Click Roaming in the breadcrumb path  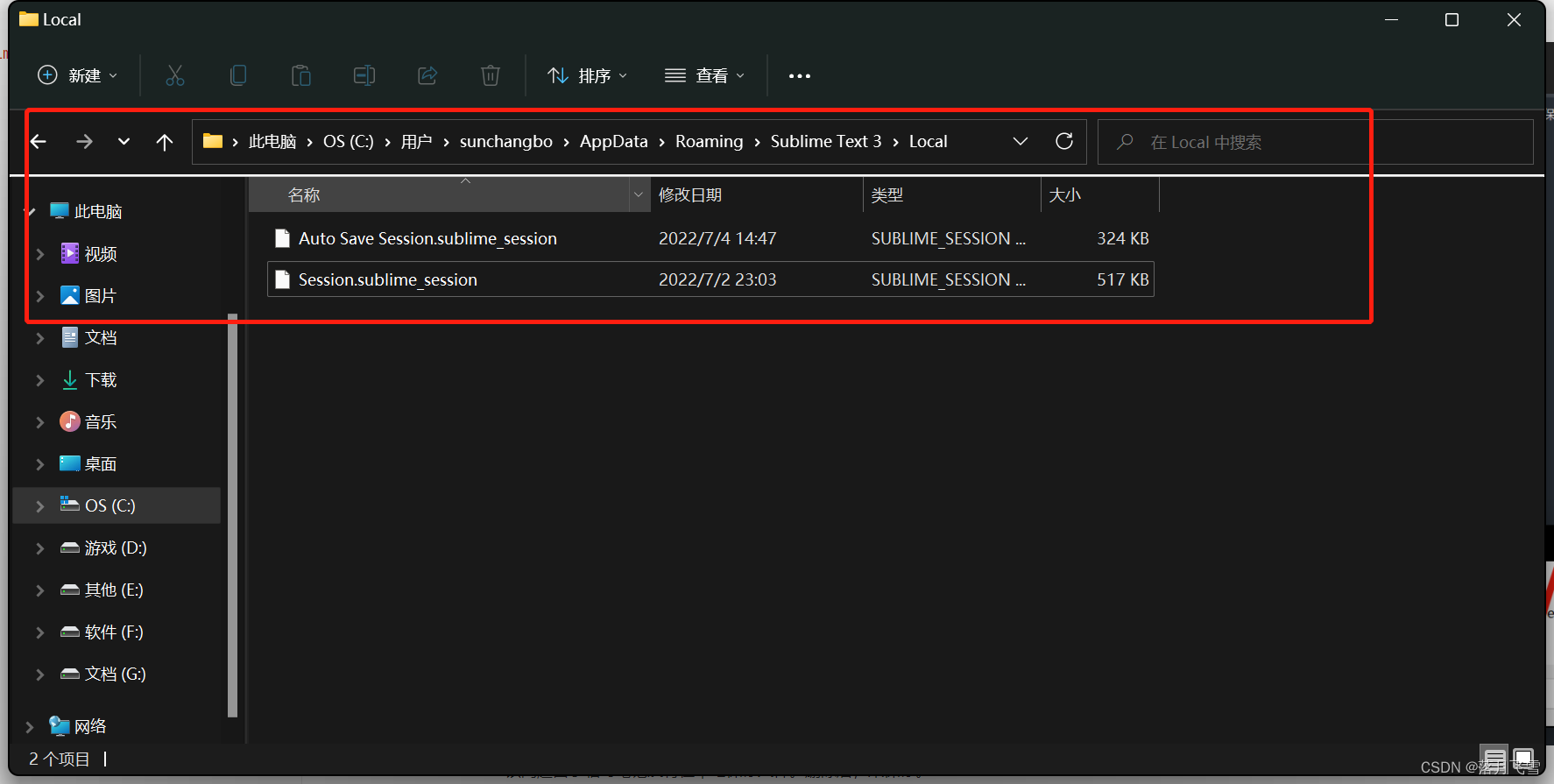[x=709, y=141]
